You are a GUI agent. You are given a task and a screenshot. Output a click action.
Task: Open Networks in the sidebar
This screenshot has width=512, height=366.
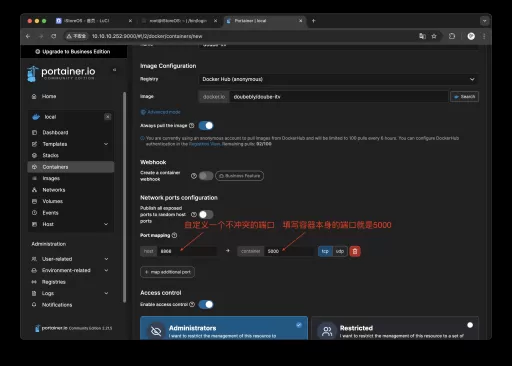71,190
